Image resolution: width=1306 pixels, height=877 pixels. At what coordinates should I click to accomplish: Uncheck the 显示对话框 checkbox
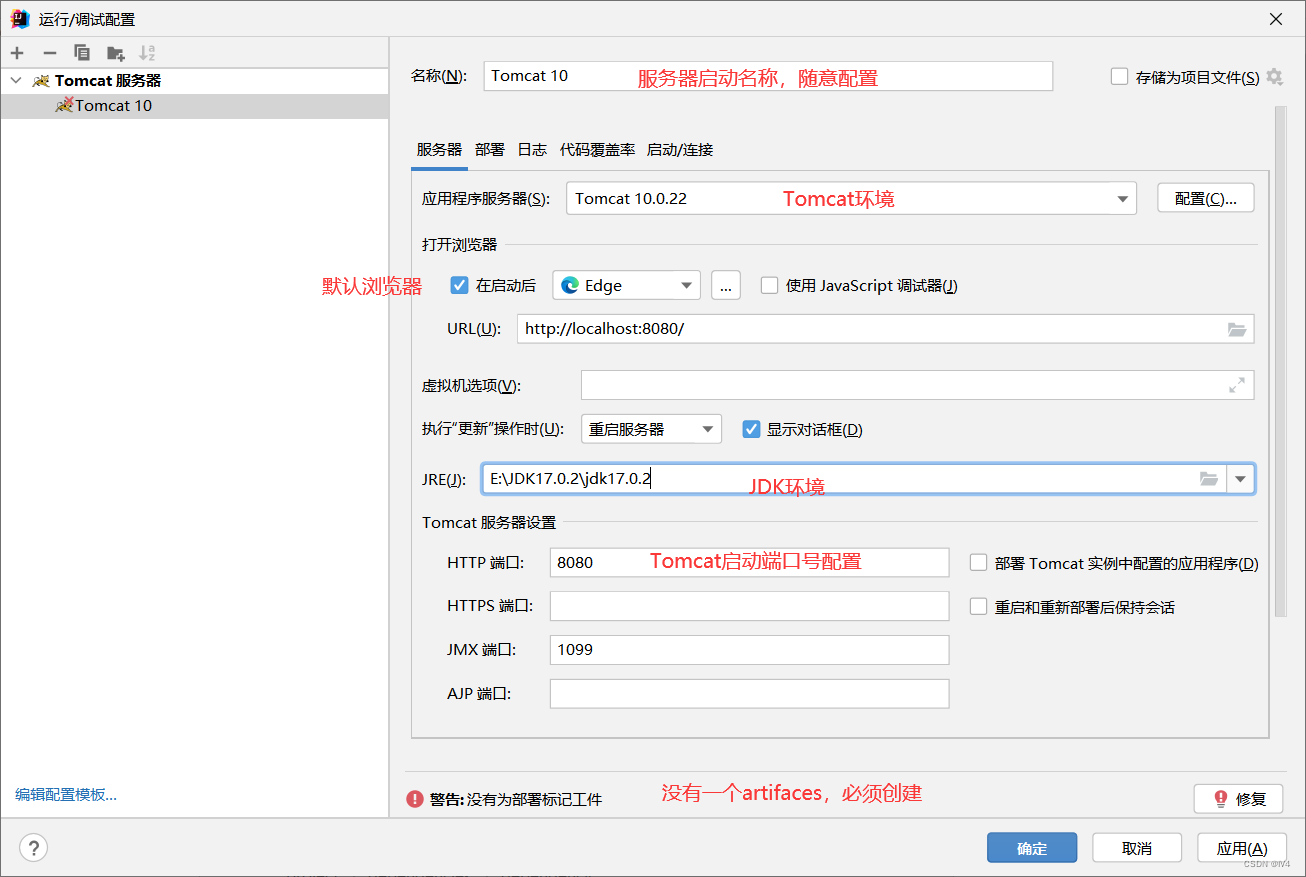pyautogui.click(x=751, y=429)
